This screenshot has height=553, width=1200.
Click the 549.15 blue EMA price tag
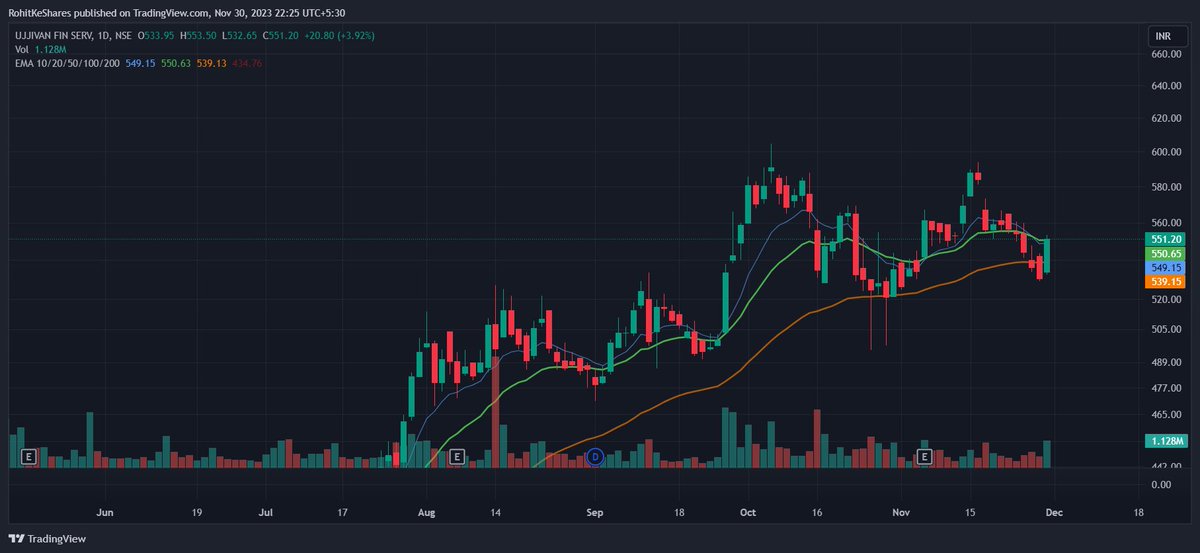point(1167,269)
